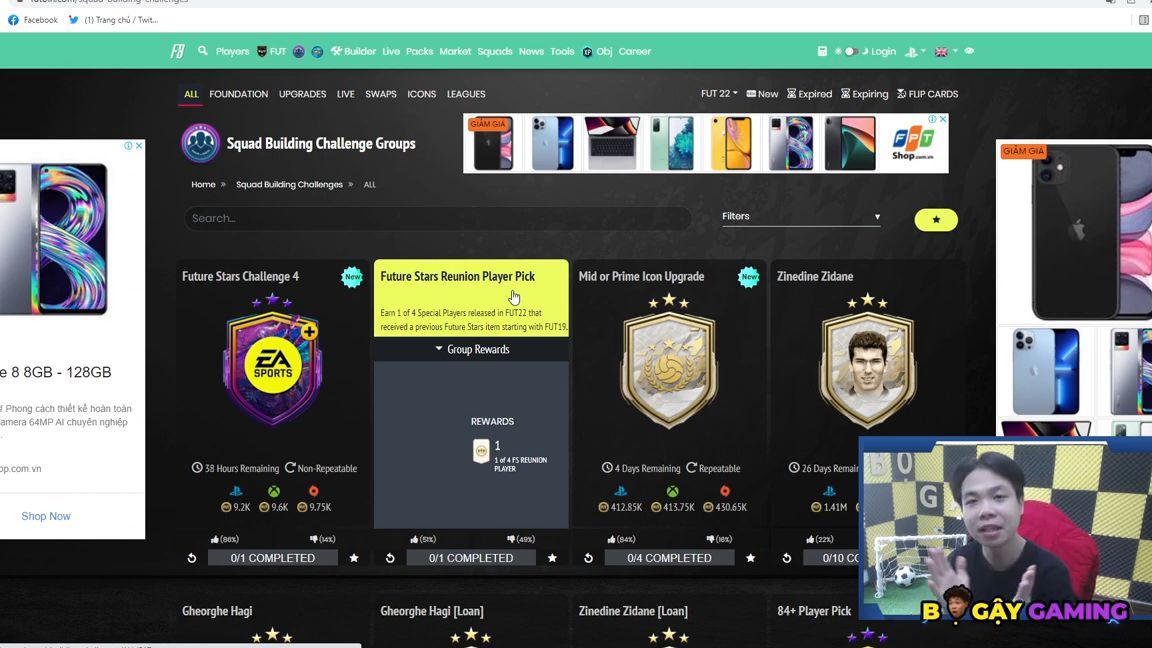Click Shop Now in the left ad

pos(46,516)
